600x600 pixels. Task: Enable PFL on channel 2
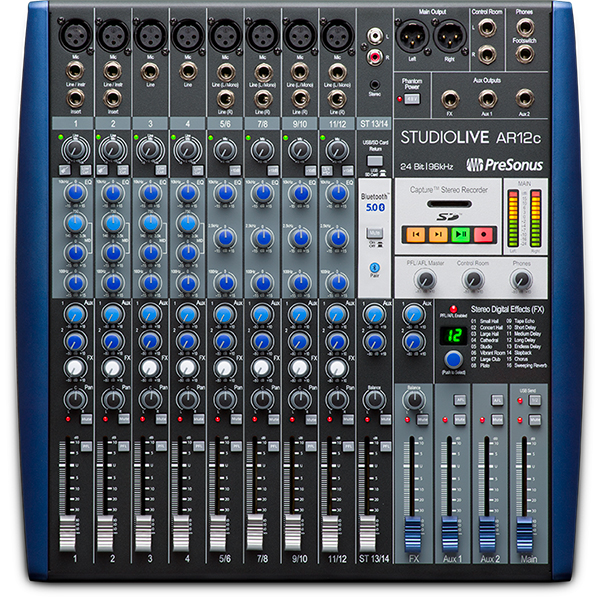click(x=123, y=446)
